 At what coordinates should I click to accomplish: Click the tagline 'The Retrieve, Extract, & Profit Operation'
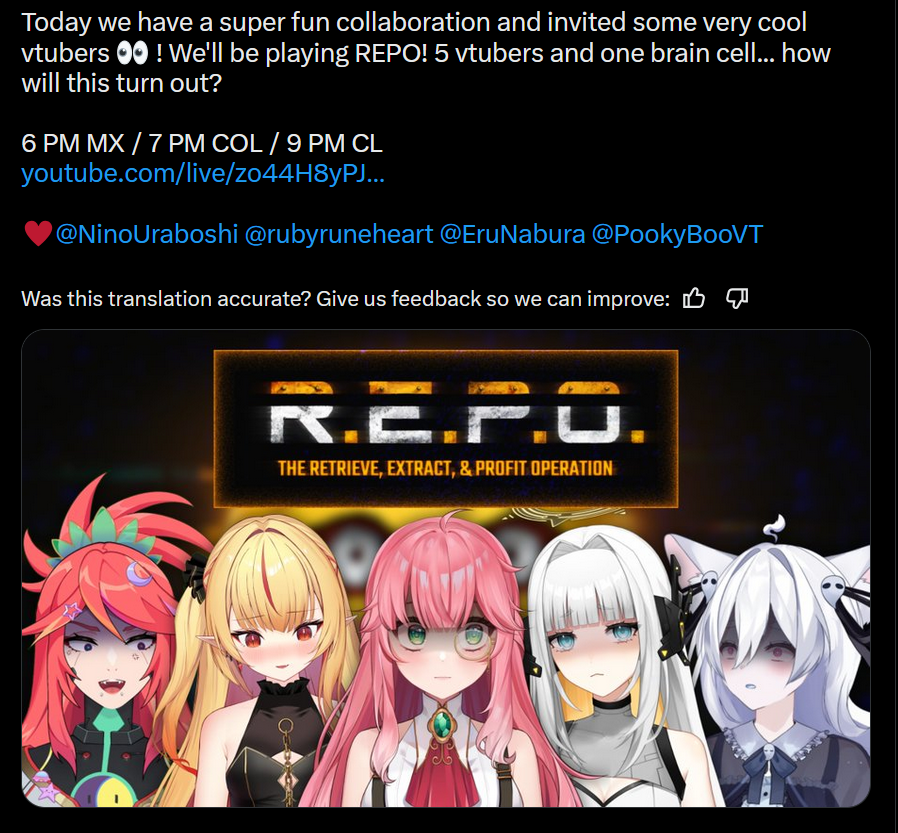pyautogui.click(x=445, y=468)
